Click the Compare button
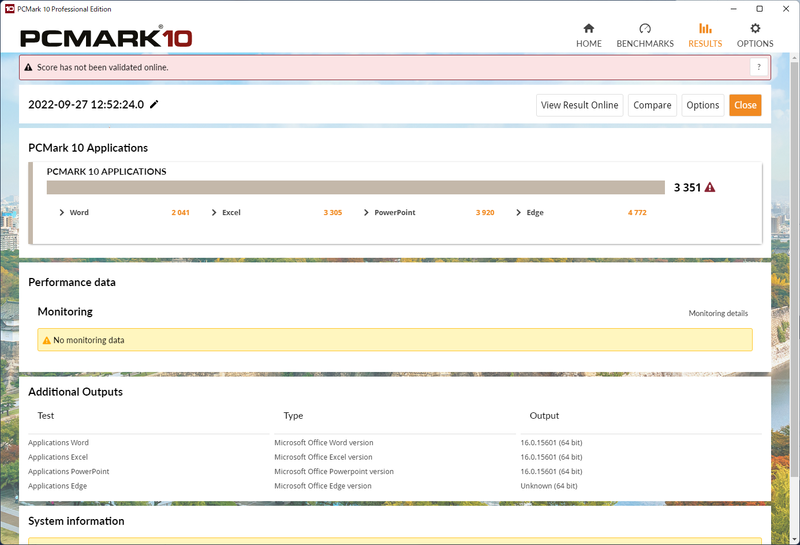Viewport: 800px width, 545px height. click(652, 105)
